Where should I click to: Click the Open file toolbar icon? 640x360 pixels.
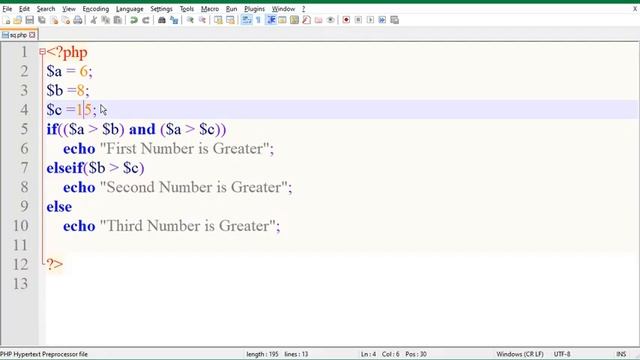click(x=18, y=20)
